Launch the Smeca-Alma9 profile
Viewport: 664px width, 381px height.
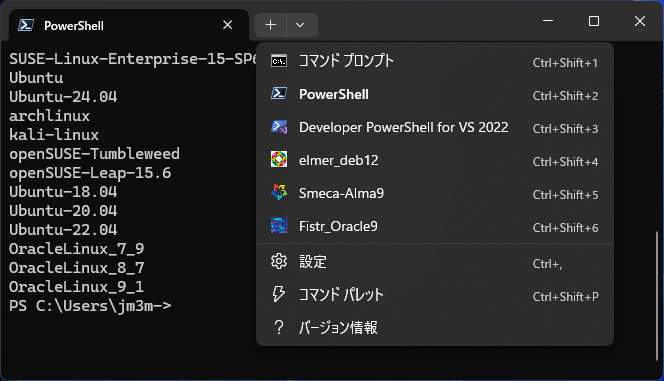(434, 193)
